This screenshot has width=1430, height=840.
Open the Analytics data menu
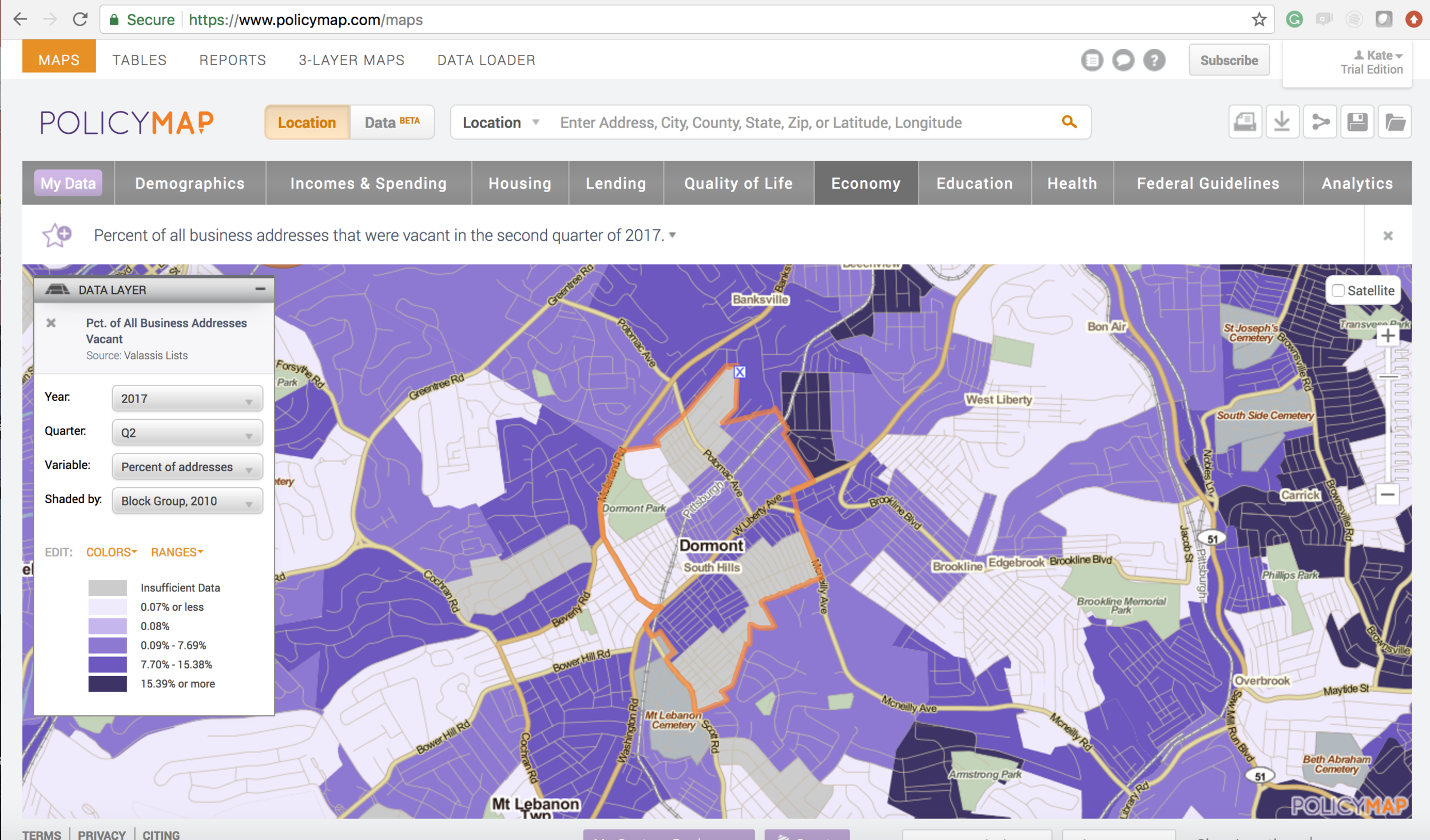tap(1357, 183)
